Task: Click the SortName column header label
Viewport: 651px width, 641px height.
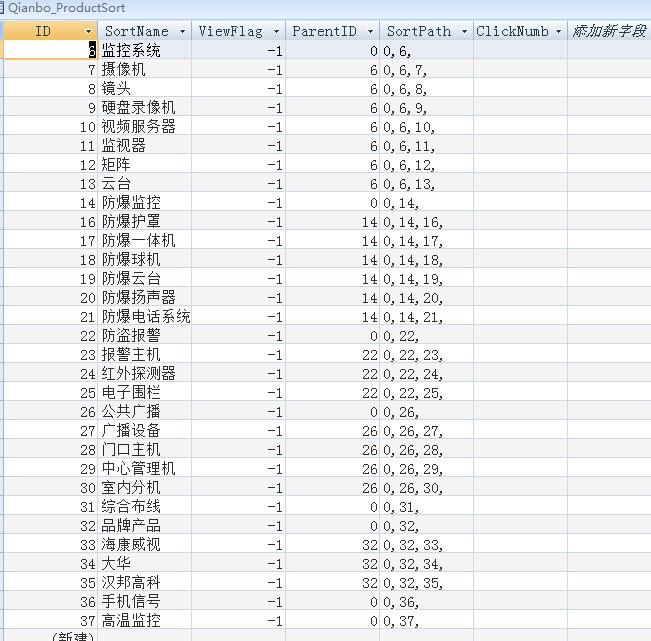Action: pos(137,31)
